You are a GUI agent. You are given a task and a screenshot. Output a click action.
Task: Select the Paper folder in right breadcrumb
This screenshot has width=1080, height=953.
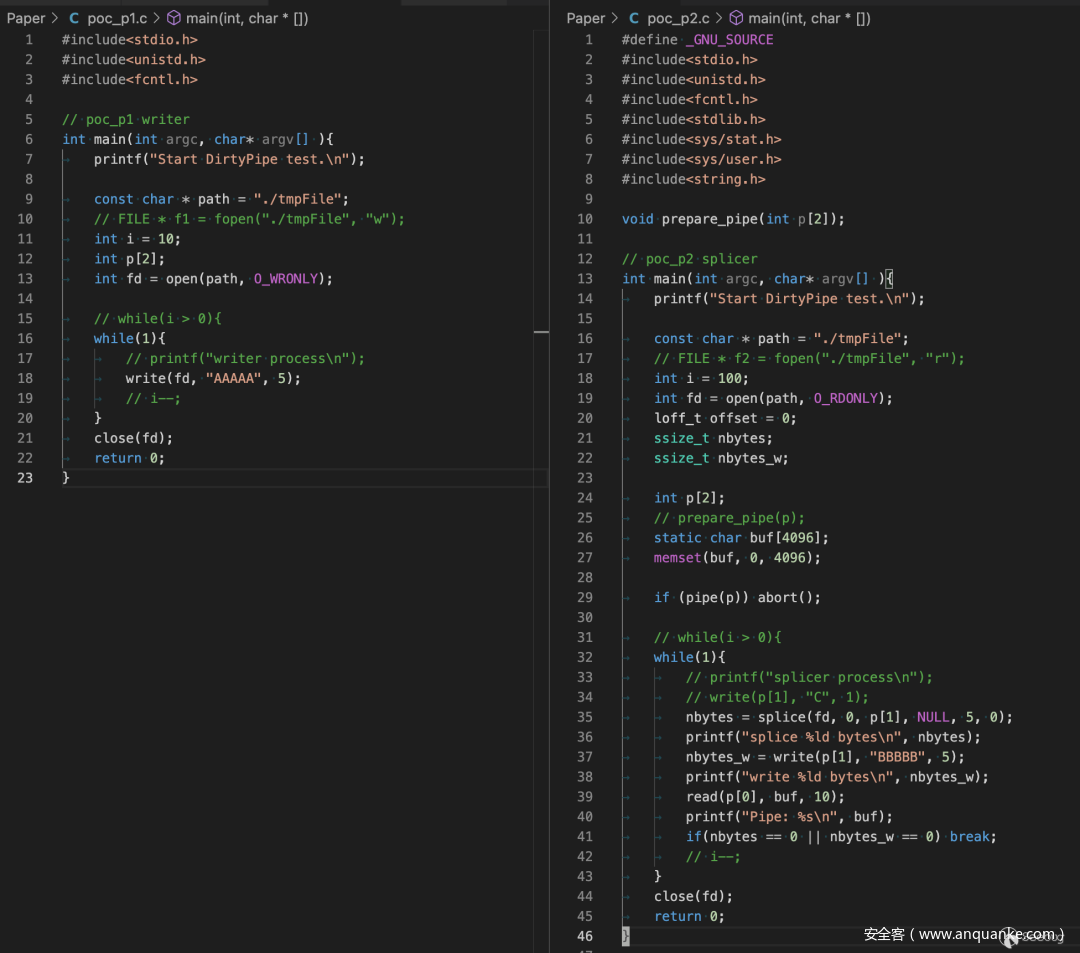click(x=586, y=18)
